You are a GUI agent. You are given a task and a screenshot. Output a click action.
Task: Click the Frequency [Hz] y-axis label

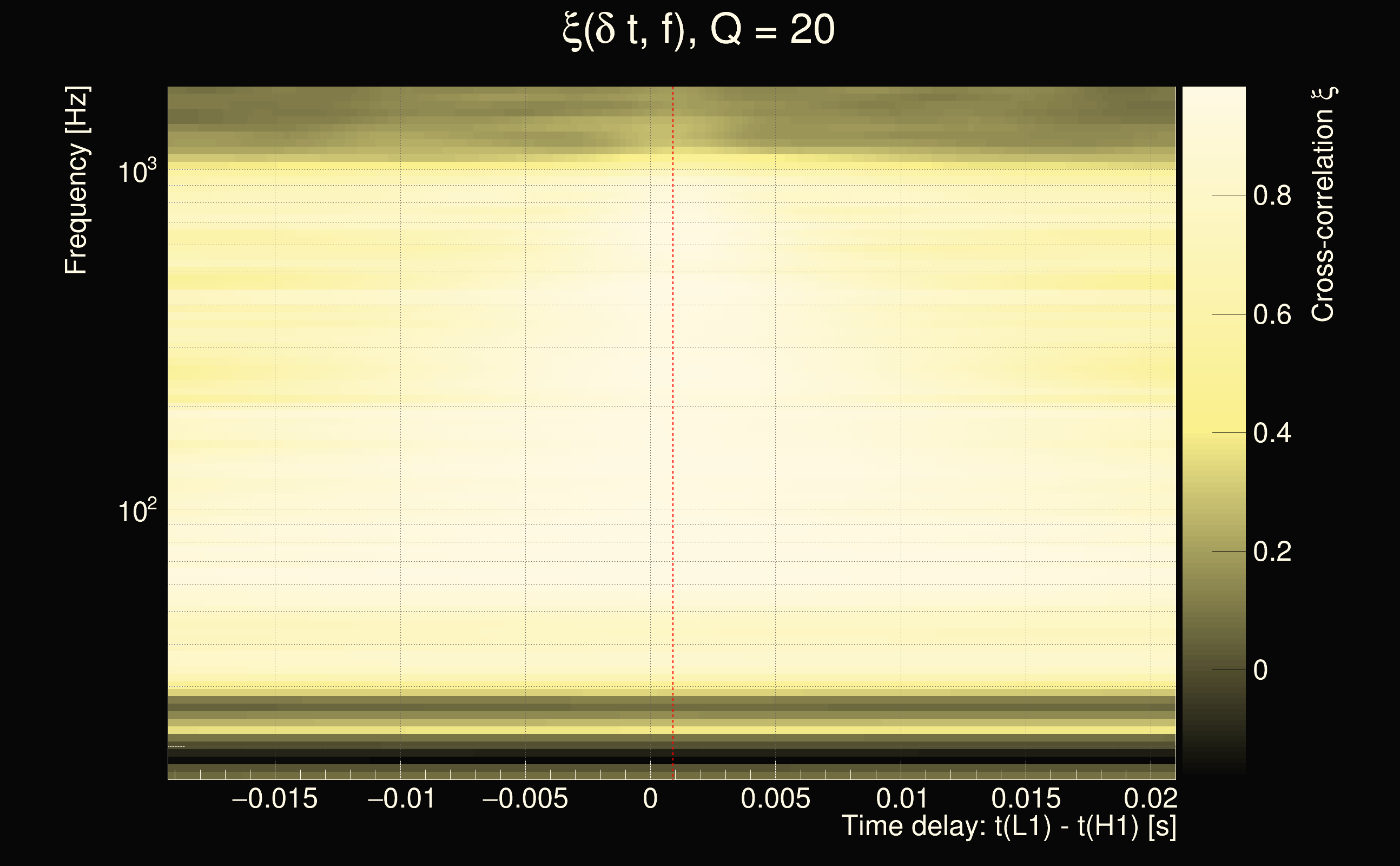pos(76,180)
